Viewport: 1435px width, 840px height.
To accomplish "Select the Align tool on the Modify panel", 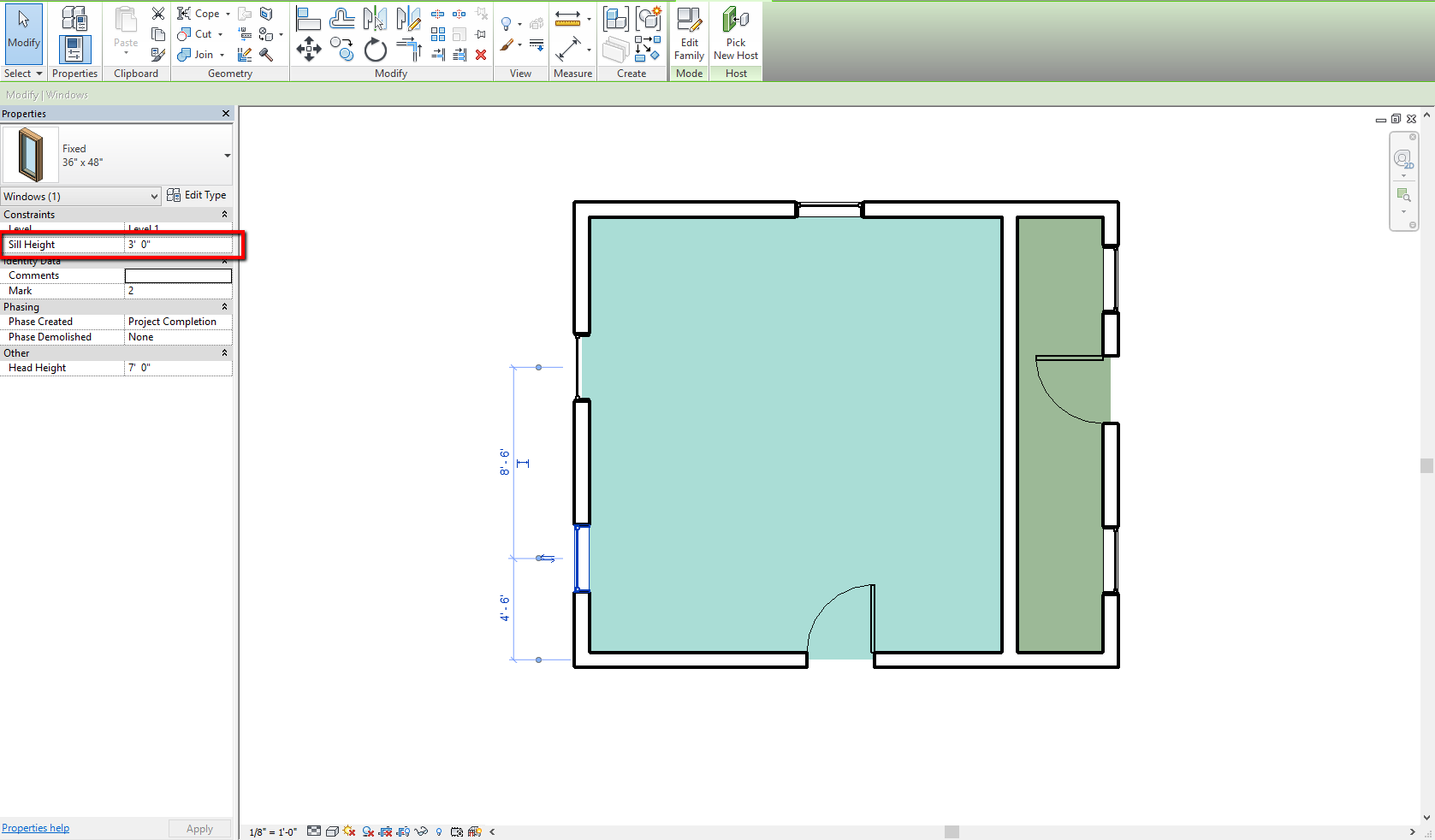I will pos(308,16).
